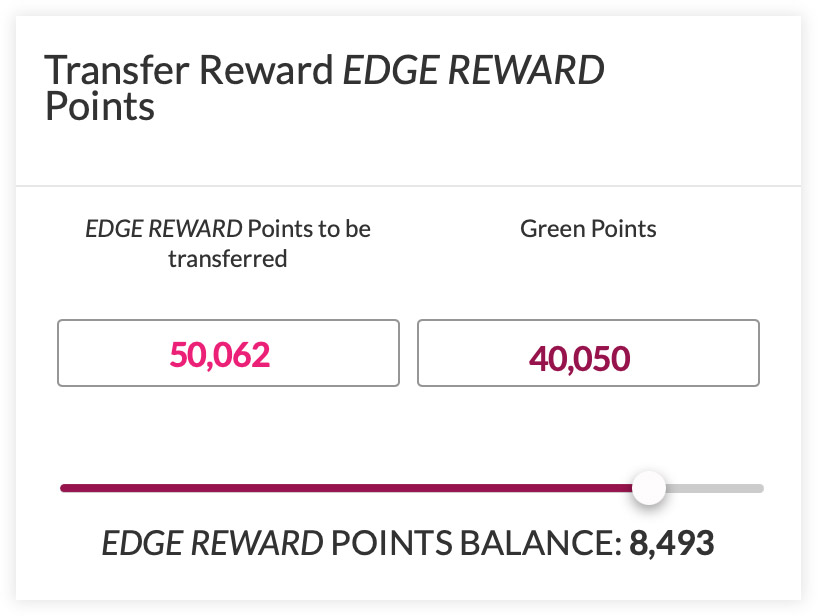Click gray unfilled slider segment beyond handle
This screenshot has height=616, width=822.
tap(714, 488)
